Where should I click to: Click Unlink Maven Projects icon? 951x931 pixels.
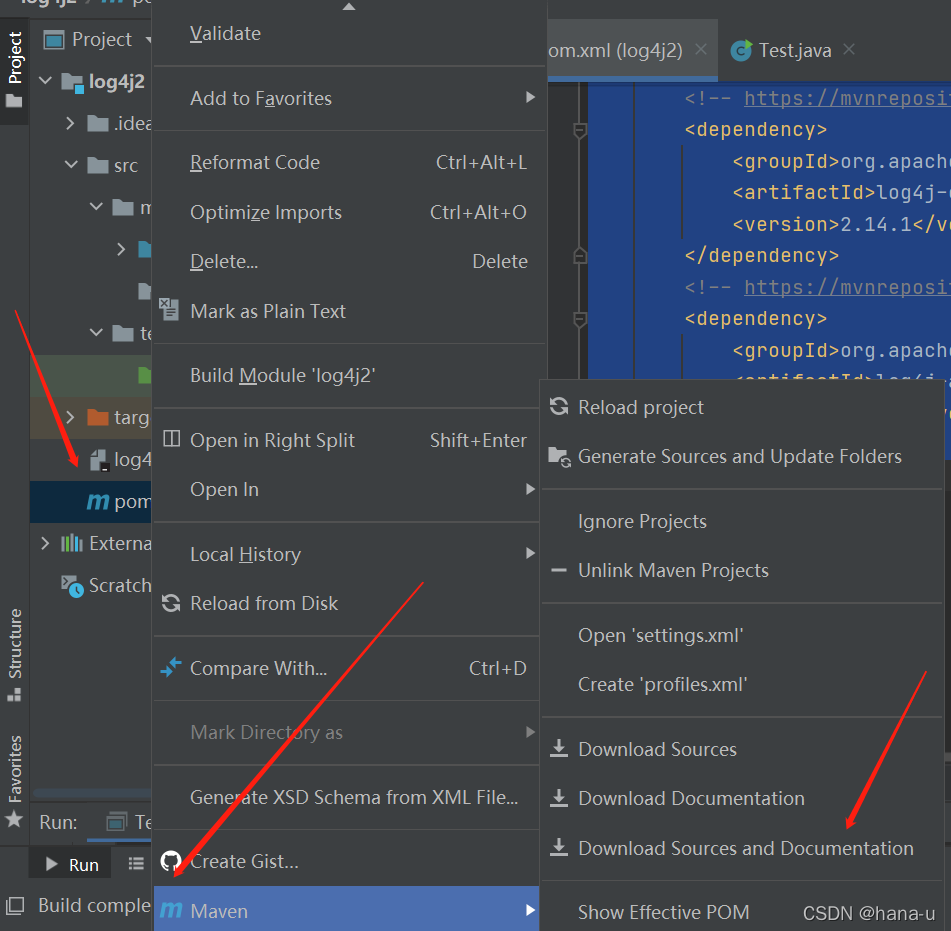click(559, 570)
